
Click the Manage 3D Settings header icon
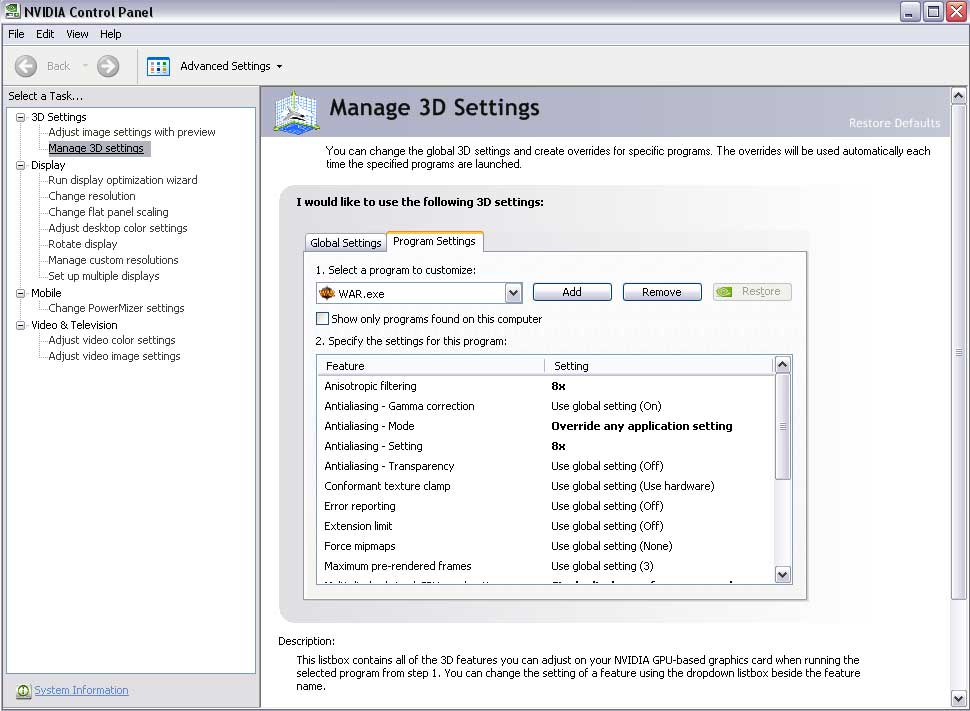(x=296, y=112)
